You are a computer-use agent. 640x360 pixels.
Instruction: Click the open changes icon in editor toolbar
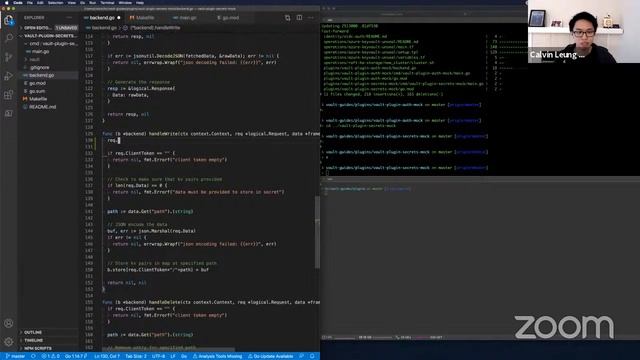288,18
